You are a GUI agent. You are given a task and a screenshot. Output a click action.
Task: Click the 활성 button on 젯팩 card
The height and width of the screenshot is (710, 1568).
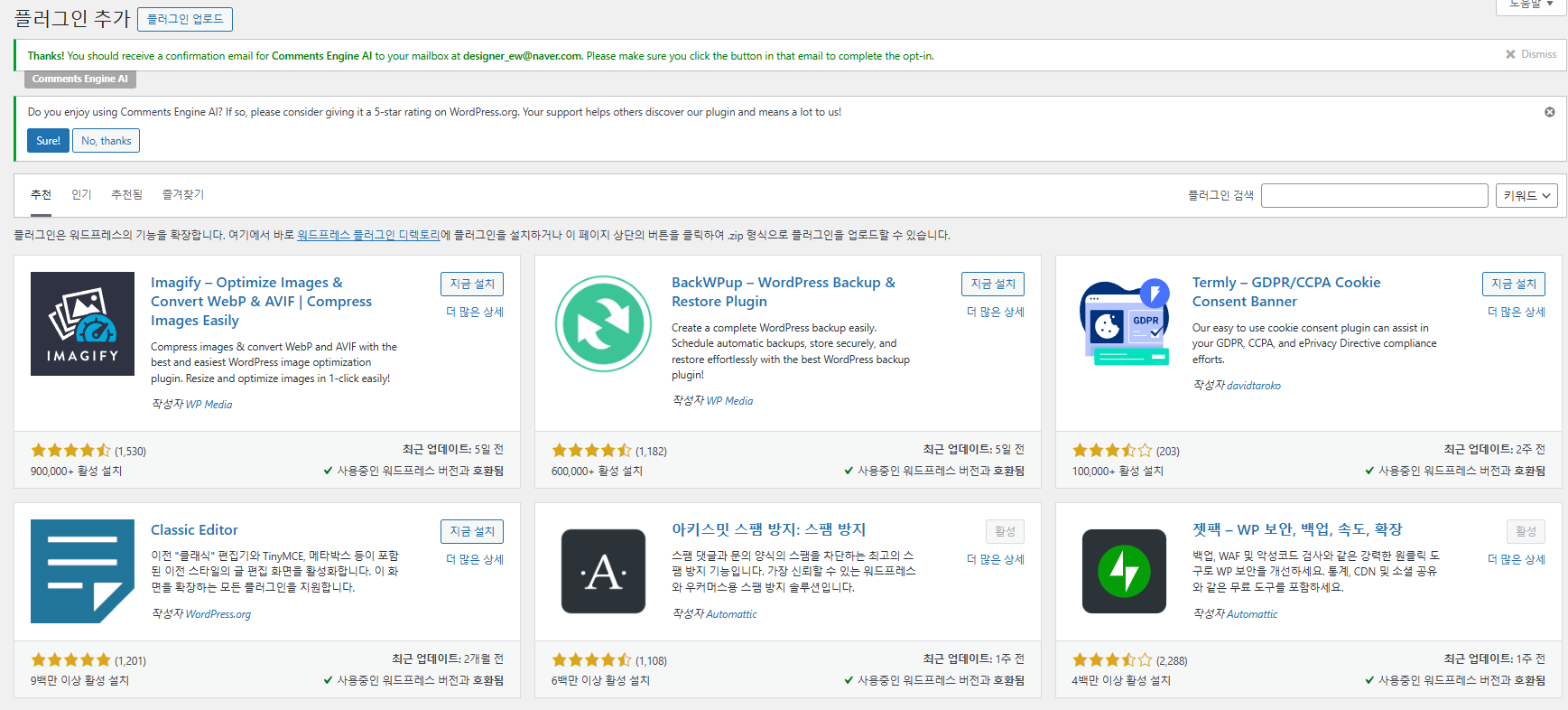pos(1526,531)
